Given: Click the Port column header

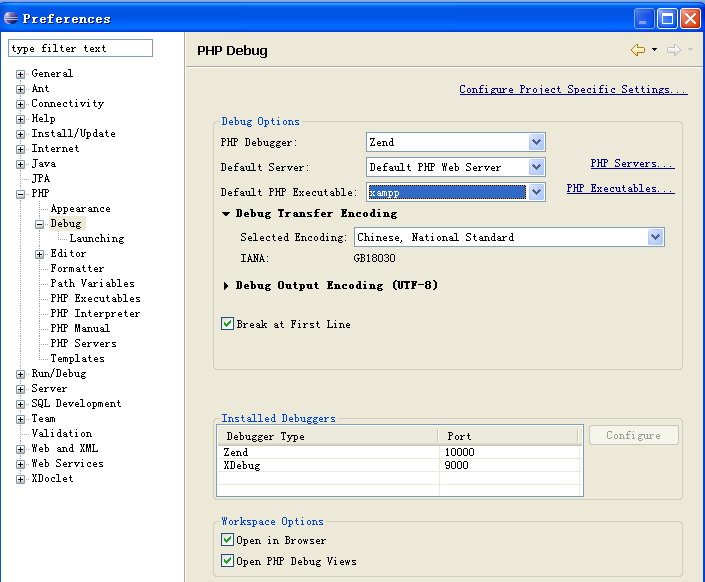Looking at the screenshot, I should click(x=509, y=436).
